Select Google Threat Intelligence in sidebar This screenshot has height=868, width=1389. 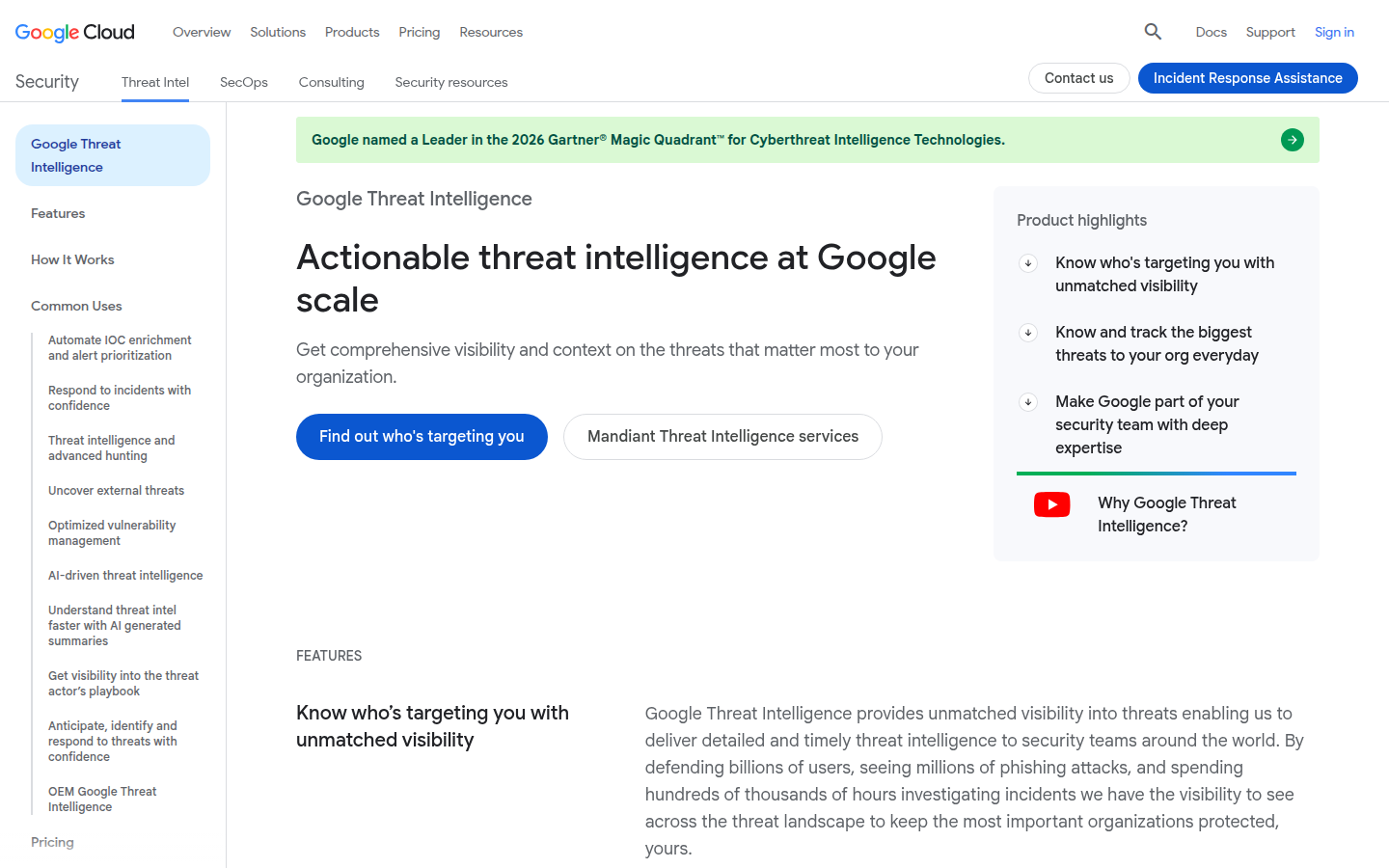click(x=113, y=155)
